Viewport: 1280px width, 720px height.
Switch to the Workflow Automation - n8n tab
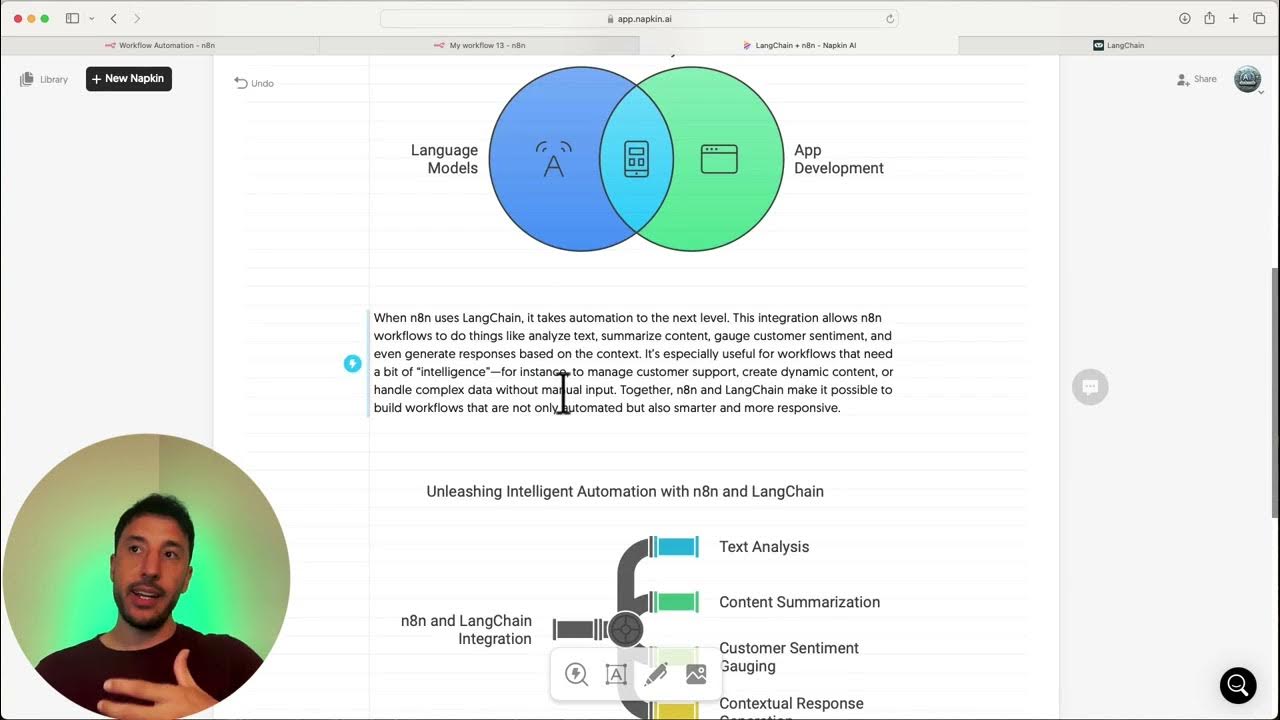(x=160, y=45)
